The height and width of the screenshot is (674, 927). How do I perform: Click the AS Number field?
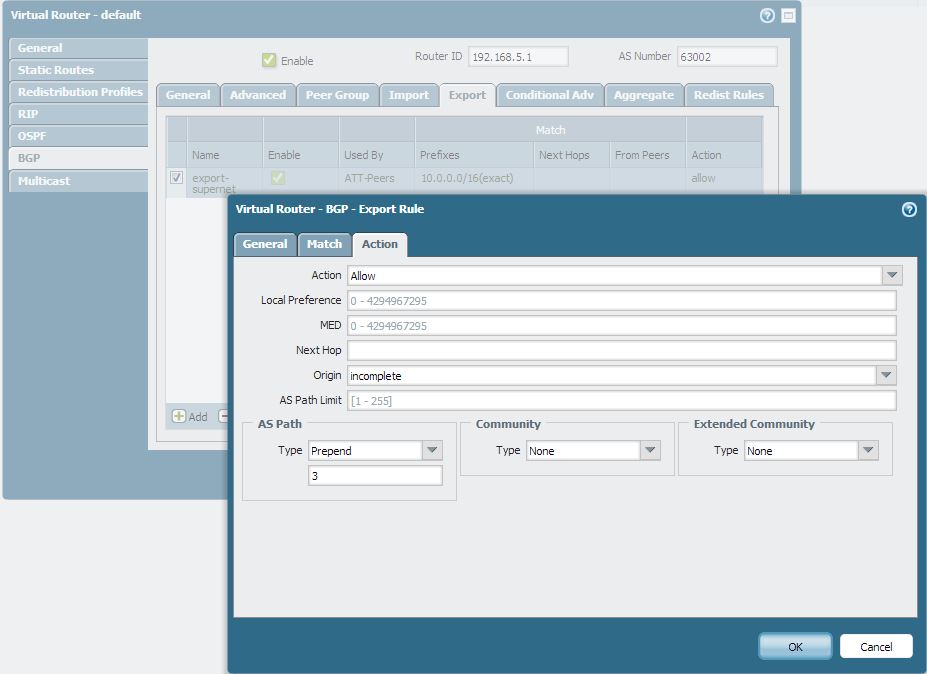[x=727, y=57]
